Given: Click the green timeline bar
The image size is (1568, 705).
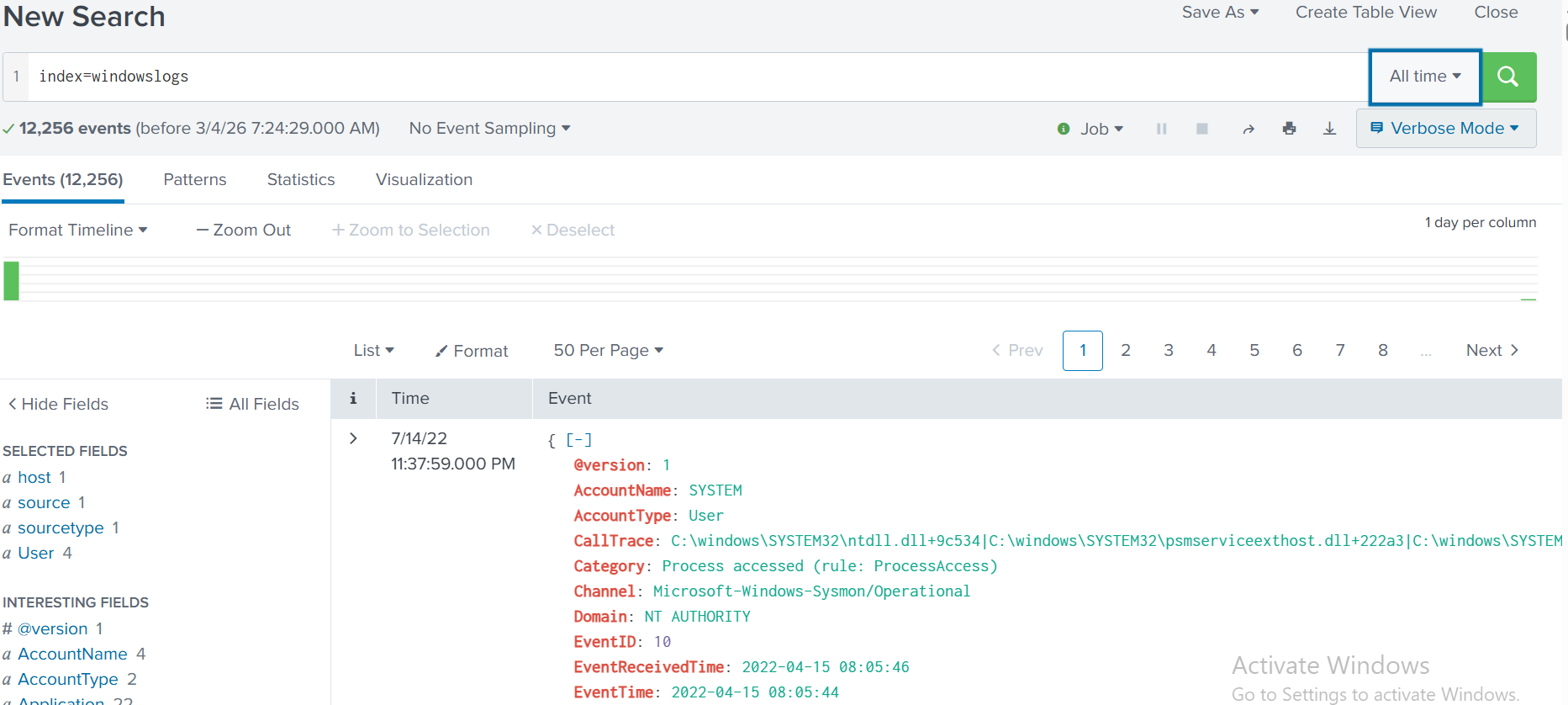Looking at the screenshot, I should click(x=11, y=281).
